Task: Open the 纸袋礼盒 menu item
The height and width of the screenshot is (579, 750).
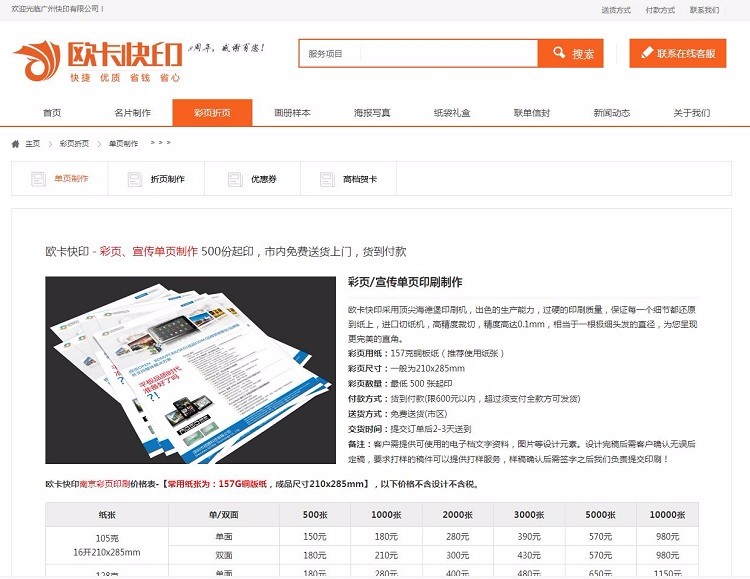Action: click(x=452, y=113)
